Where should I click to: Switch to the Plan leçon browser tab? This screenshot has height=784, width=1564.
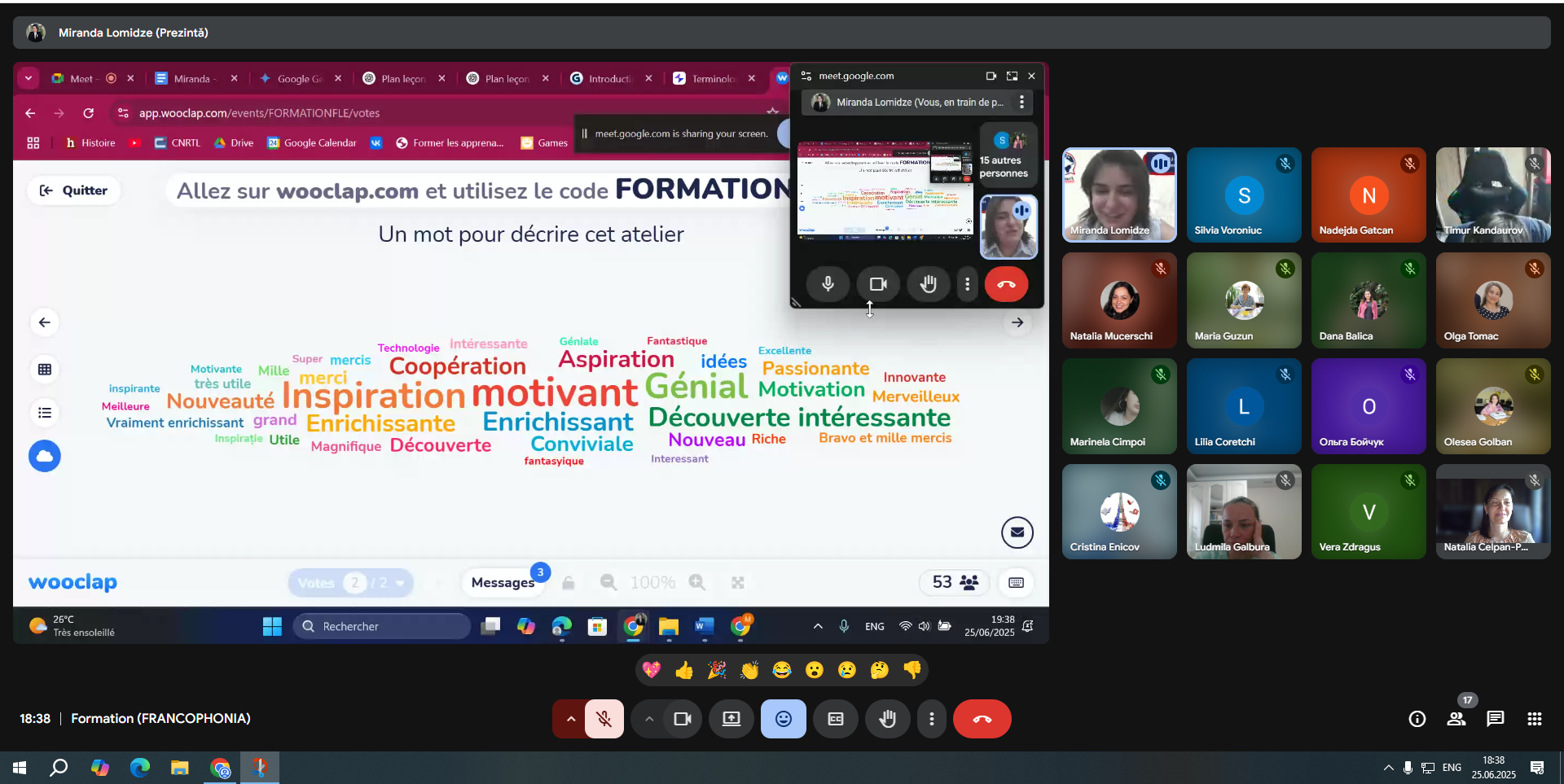pyautogui.click(x=403, y=79)
